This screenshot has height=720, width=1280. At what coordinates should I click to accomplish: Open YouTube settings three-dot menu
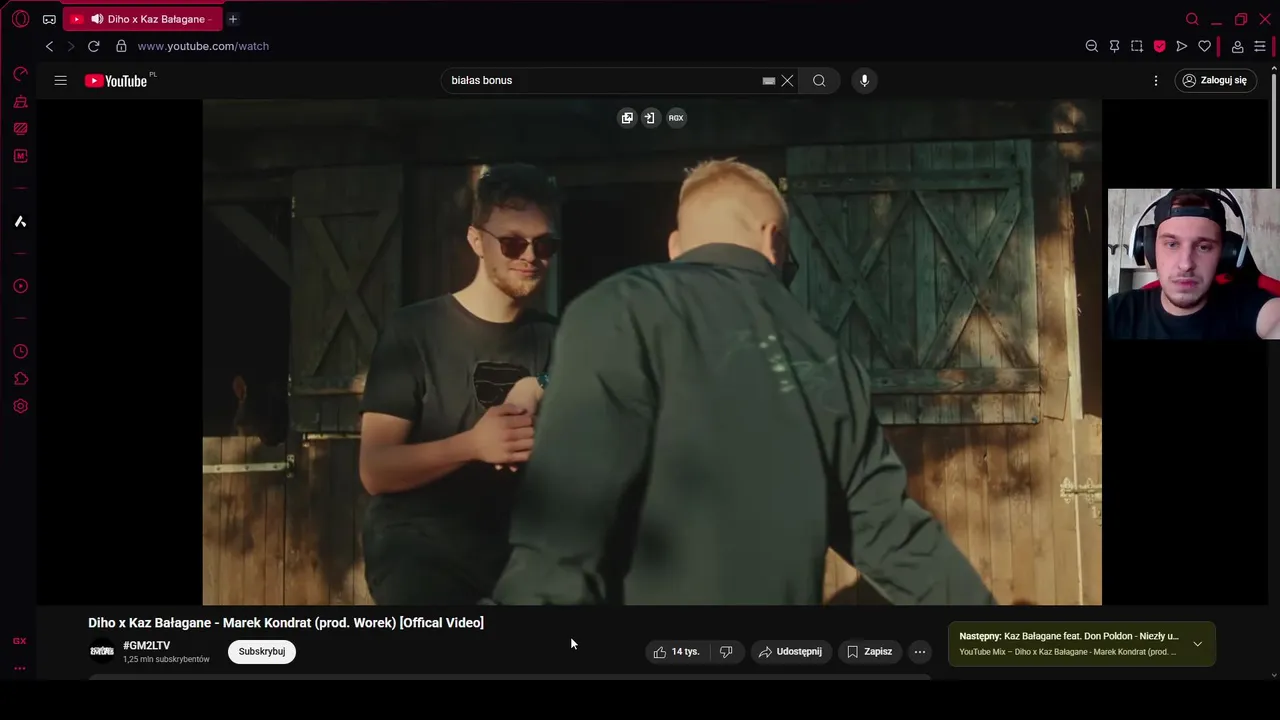[x=1156, y=80]
